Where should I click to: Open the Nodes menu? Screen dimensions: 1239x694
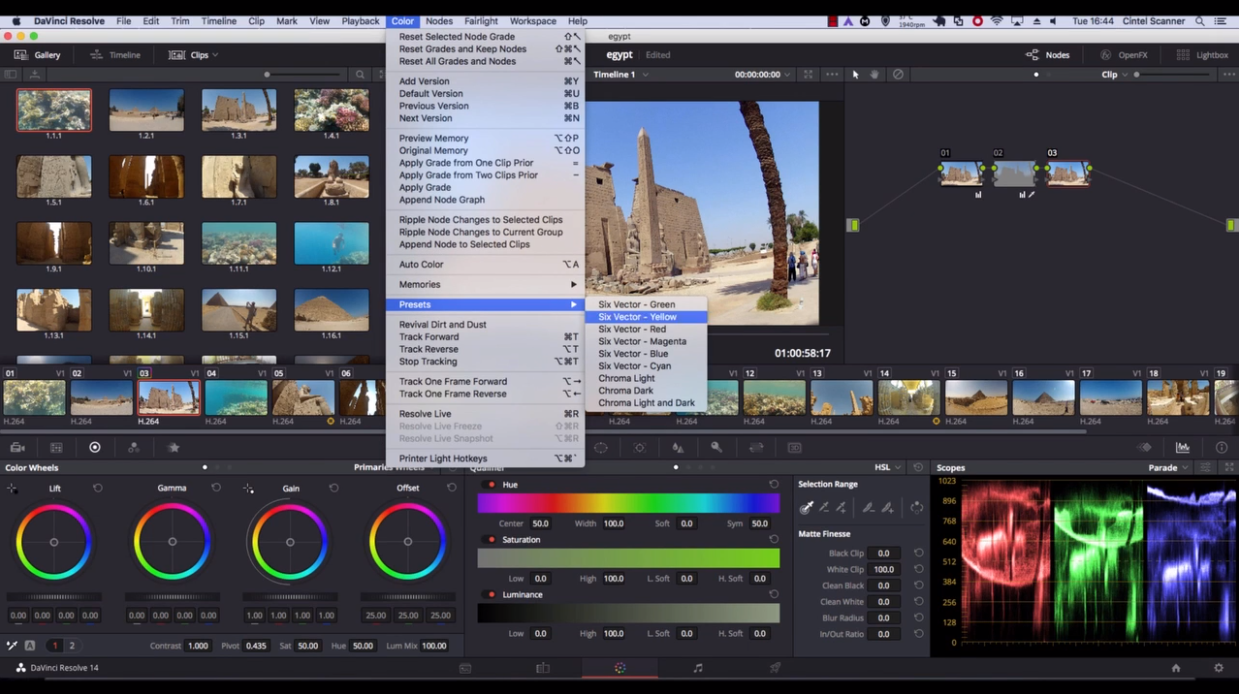click(x=439, y=21)
